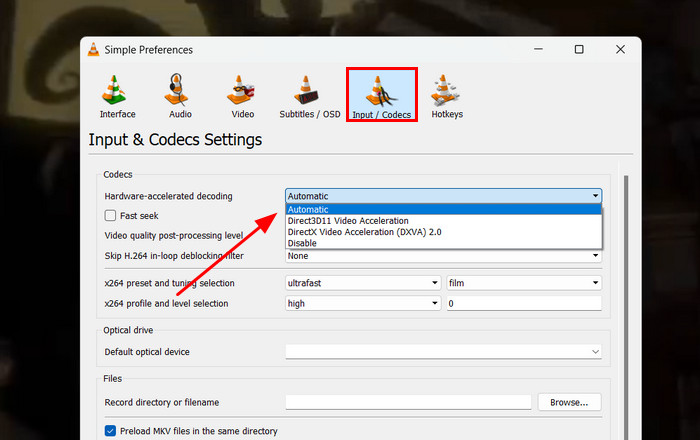
Task: Choose Automatic in the decoding list
Action: [444, 209]
